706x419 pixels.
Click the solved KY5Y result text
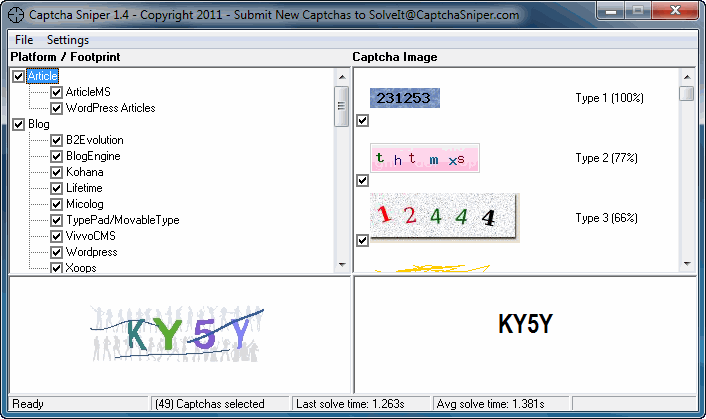click(x=525, y=324)
